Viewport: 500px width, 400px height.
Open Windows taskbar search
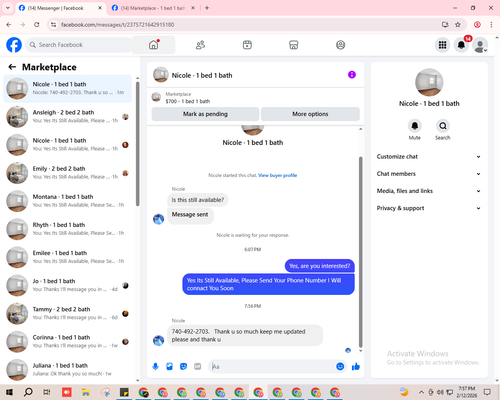28,392
